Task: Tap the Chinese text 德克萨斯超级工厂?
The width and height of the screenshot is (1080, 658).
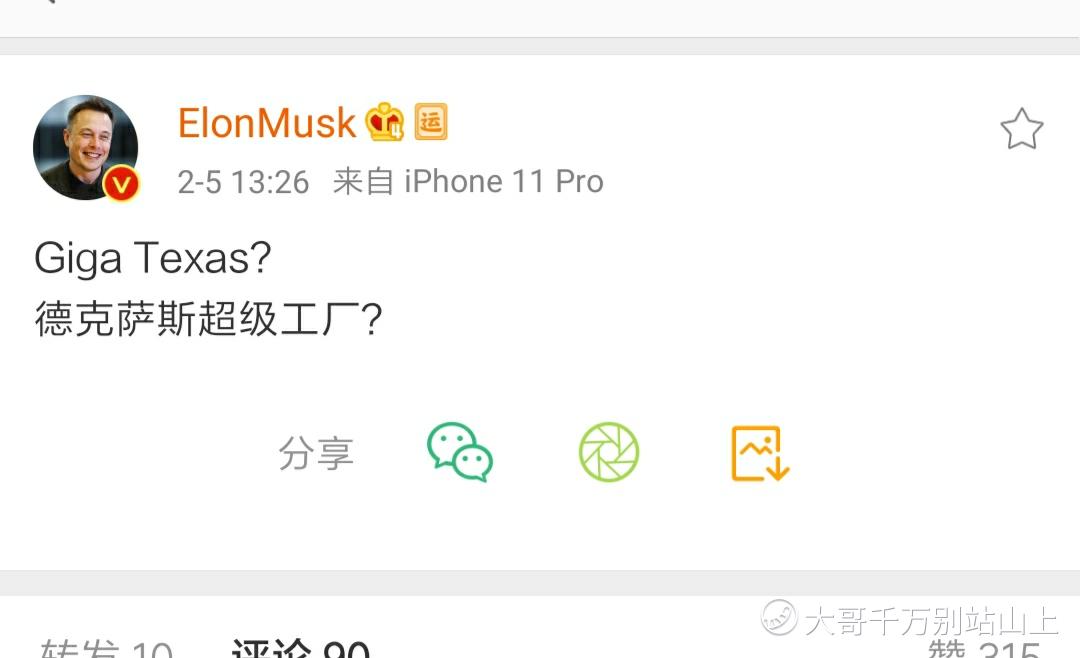Action: (209, 319)
